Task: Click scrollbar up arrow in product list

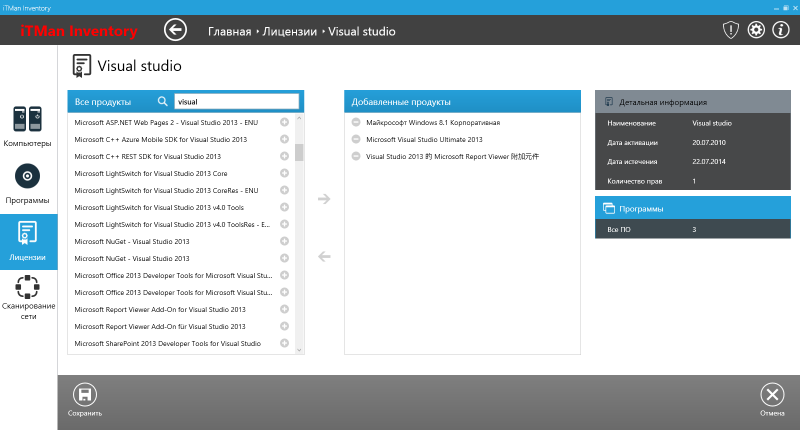Action: pyautogui.click(x=299, y=118)
